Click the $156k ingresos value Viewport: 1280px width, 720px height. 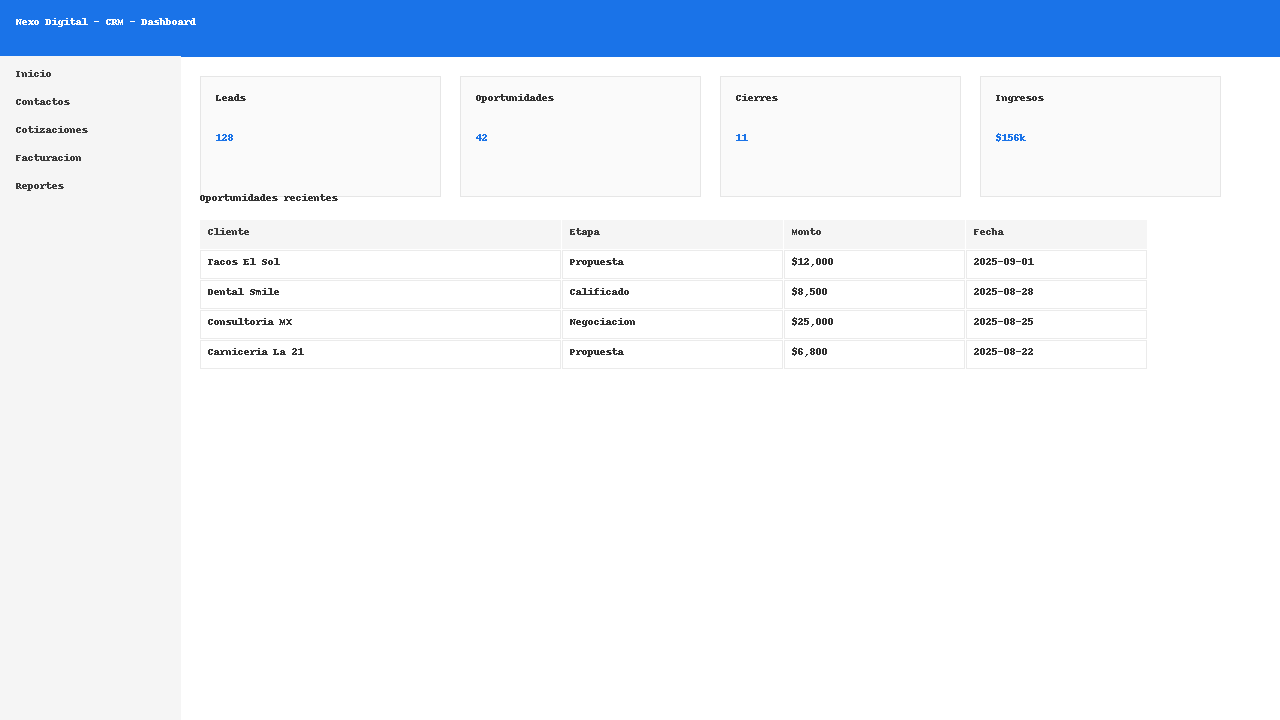click(x=1010, y=138)
